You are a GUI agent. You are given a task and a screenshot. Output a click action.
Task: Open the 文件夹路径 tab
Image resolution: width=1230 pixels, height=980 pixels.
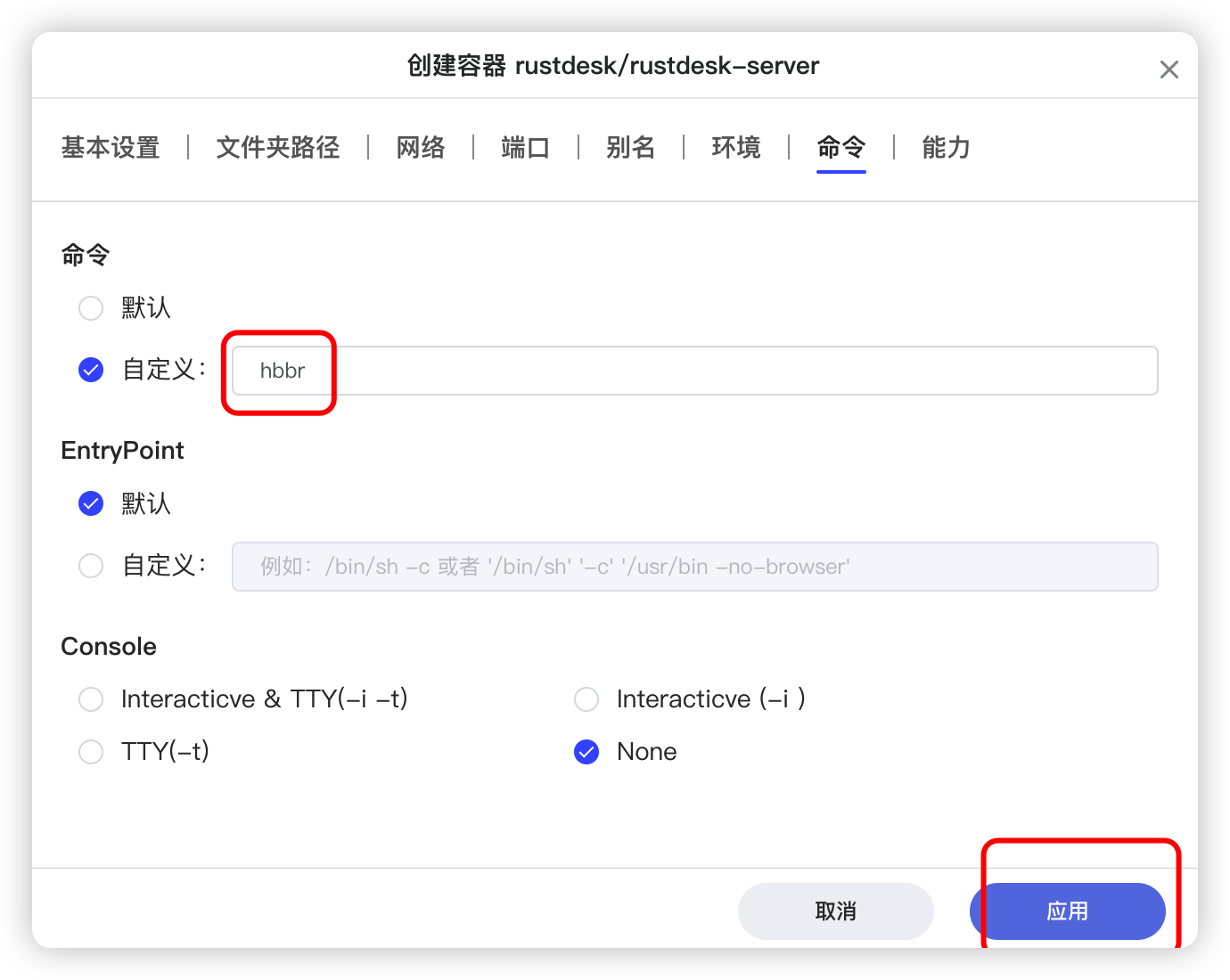[278, 147]
